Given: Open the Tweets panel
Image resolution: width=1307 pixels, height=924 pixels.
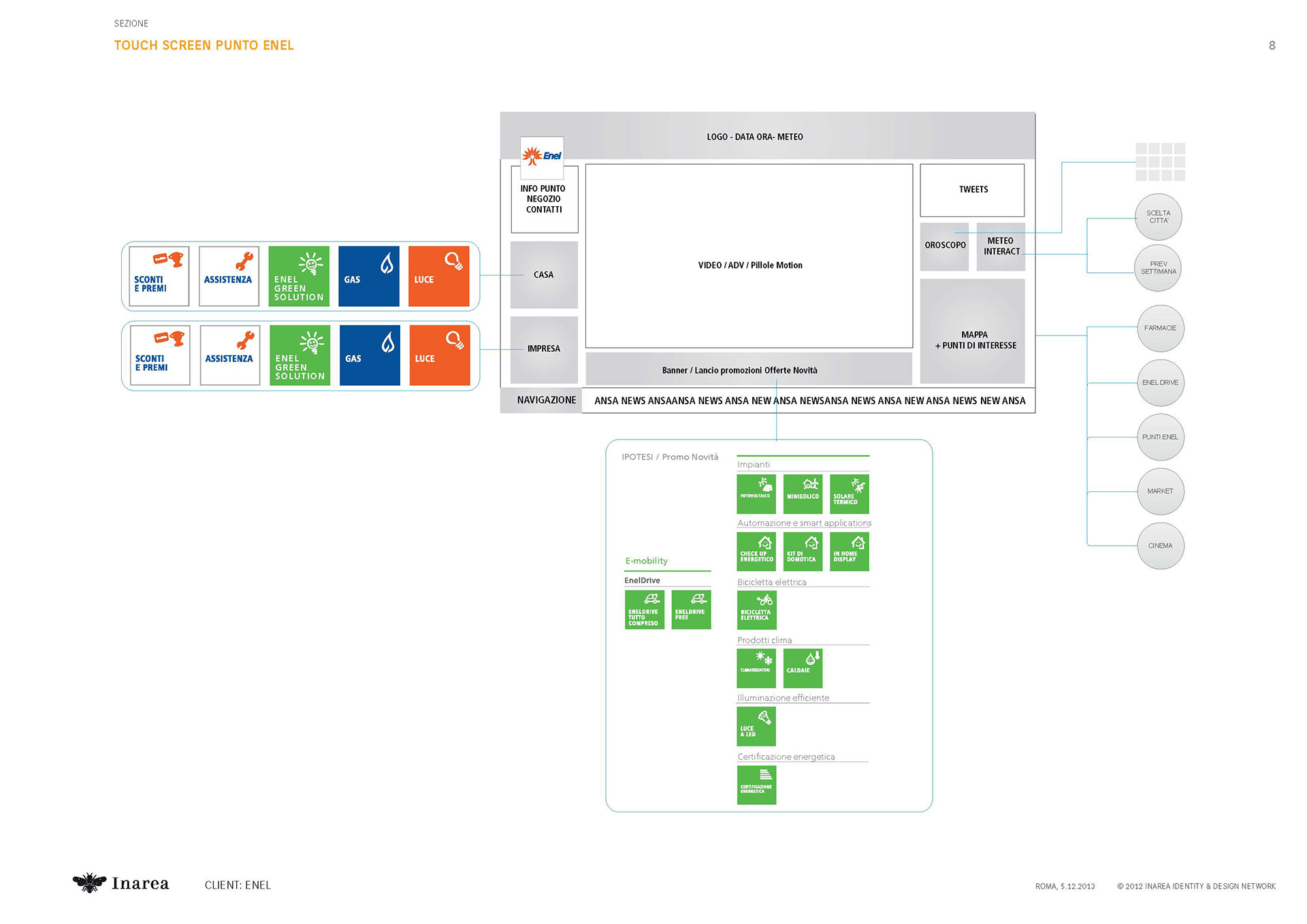Looking at the screenshot, I should pos(972,190).
